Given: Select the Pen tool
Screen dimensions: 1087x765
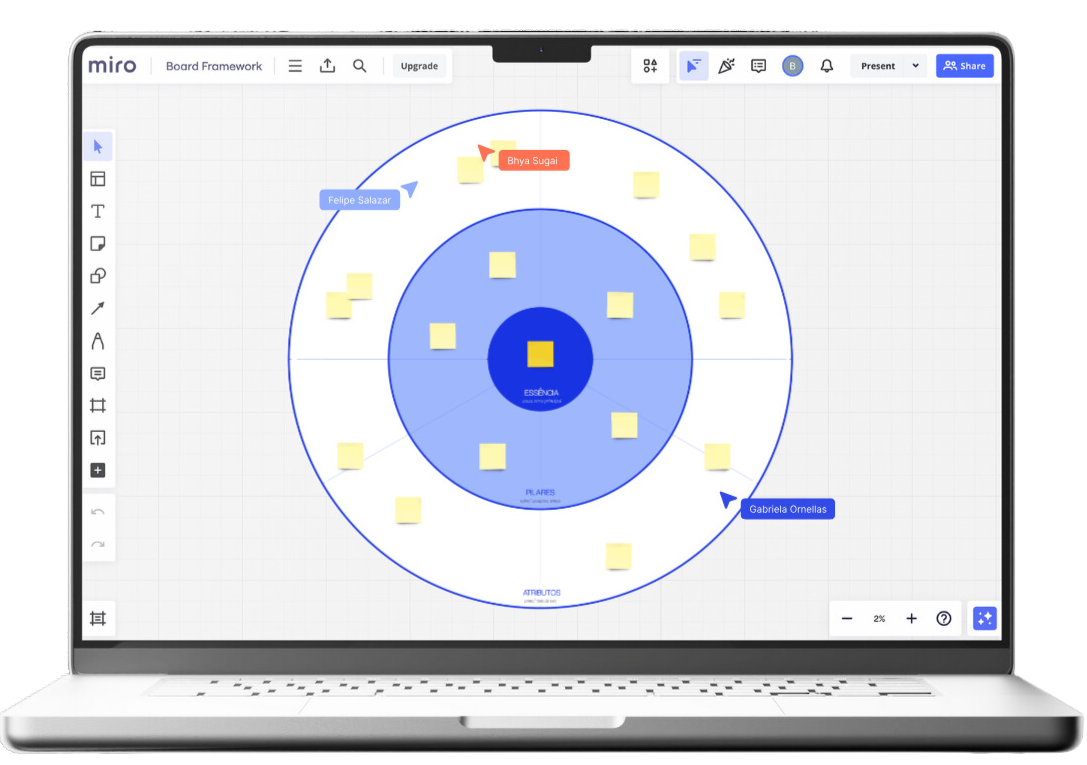Looking at the screenshot, I should (x=98, y=341).
